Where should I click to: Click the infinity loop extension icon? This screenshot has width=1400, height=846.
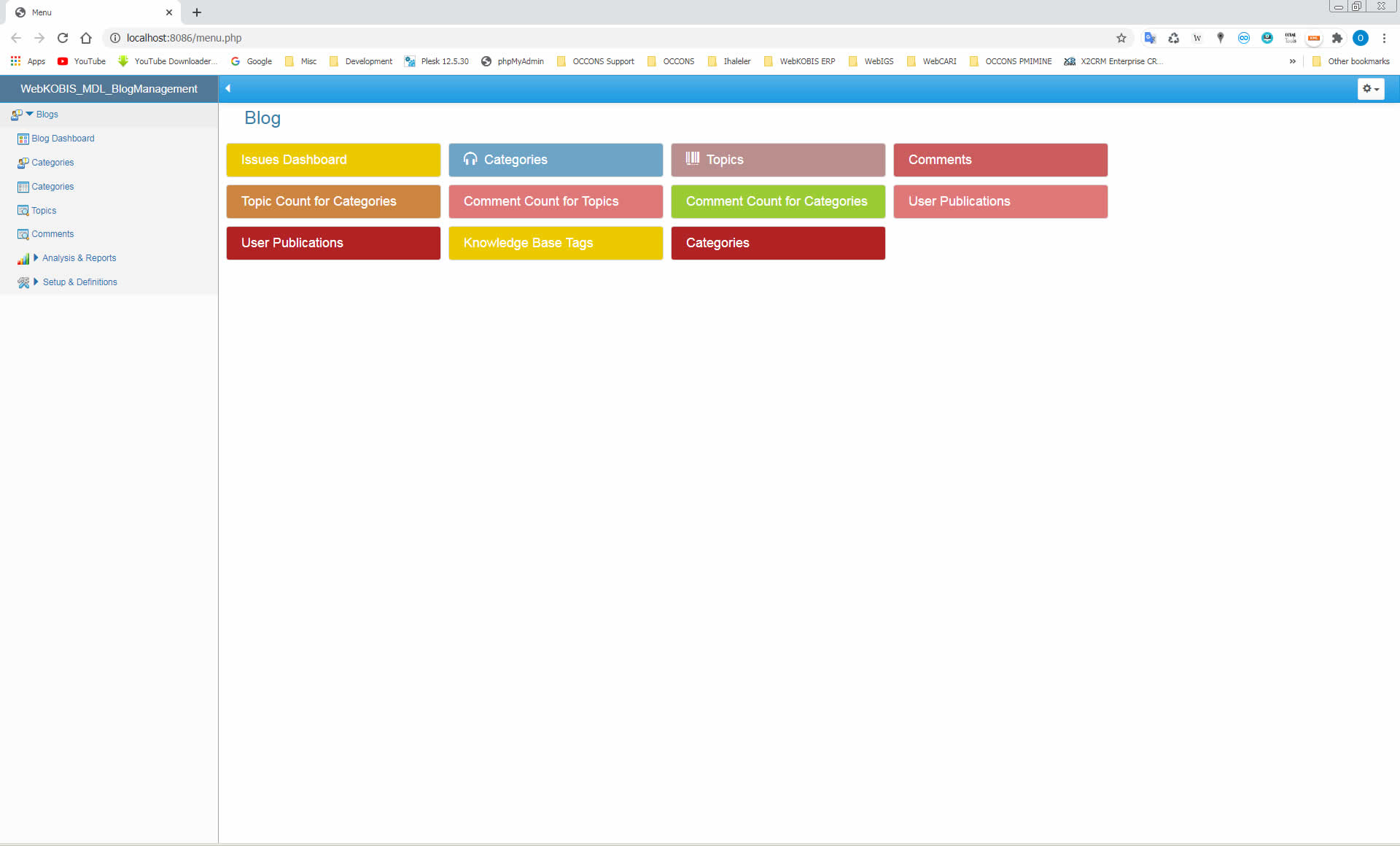click(1244, 38)
